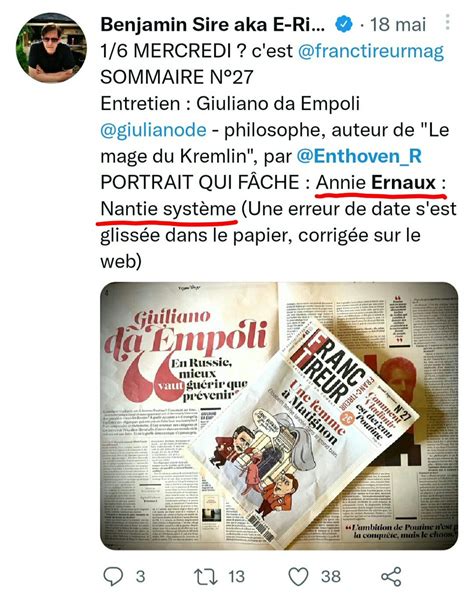
Task: Follow the @giulianode mention link
Action: tap(153, 130)
